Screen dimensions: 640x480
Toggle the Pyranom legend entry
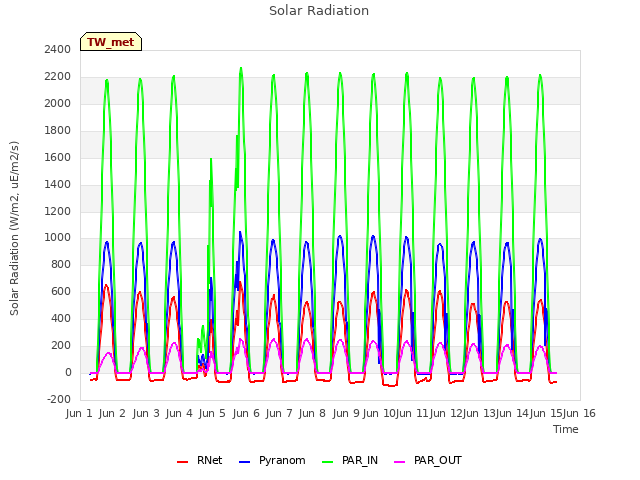click(x=272, y=460)
